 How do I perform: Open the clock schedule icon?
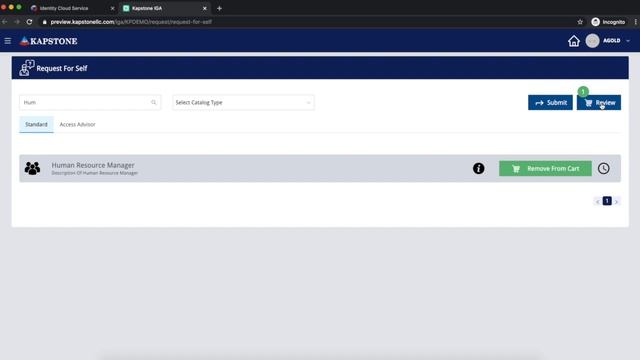(x=604, y=168)
